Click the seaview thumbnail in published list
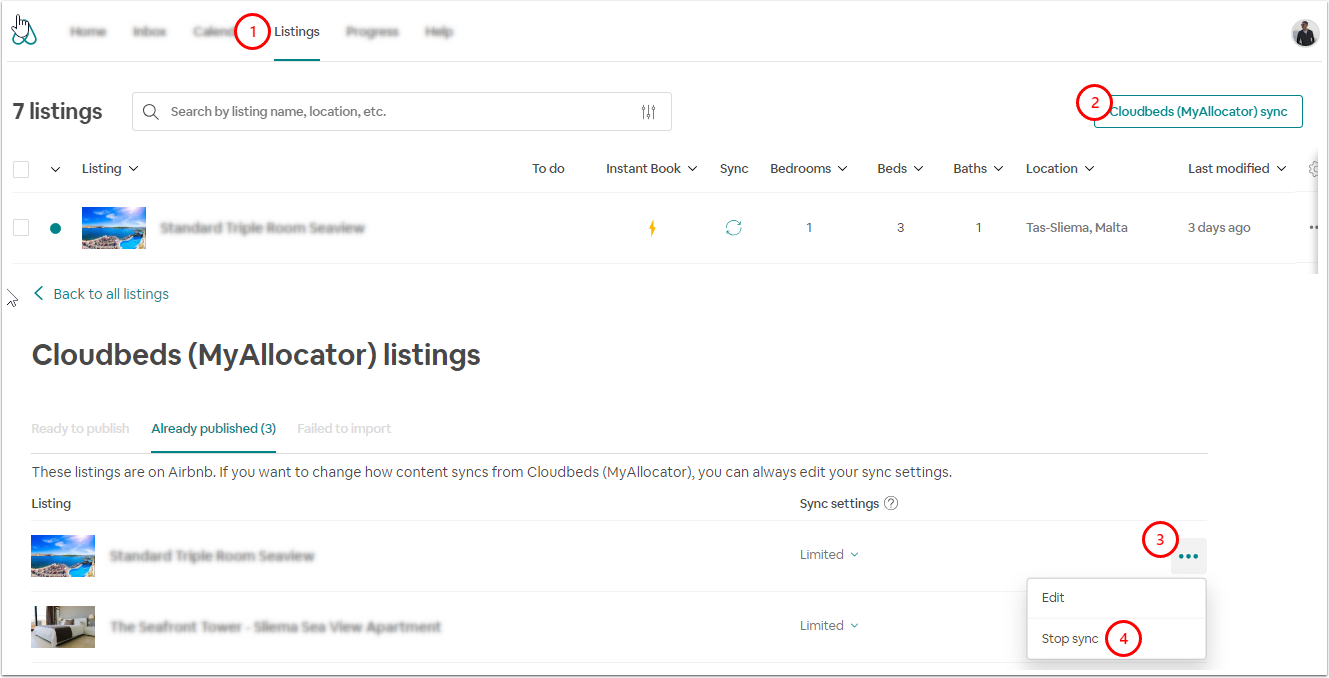 pyautogui.click(x=63, y=556)
